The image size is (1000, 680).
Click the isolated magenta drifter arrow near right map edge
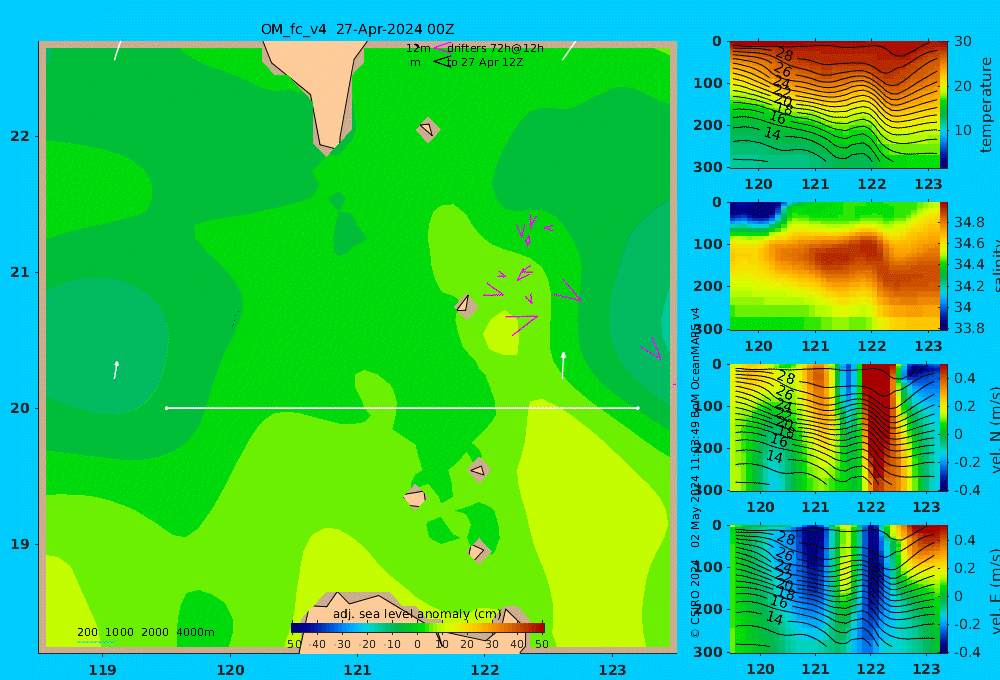tap(652, 349)
